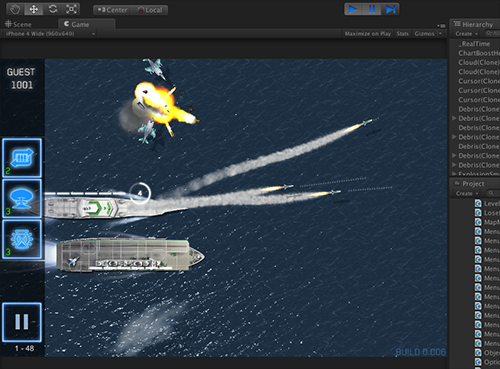The height and width of the screenshot is (369, 500).
Task: Click the Game tab pacman icon
Action: click(66, 24)
